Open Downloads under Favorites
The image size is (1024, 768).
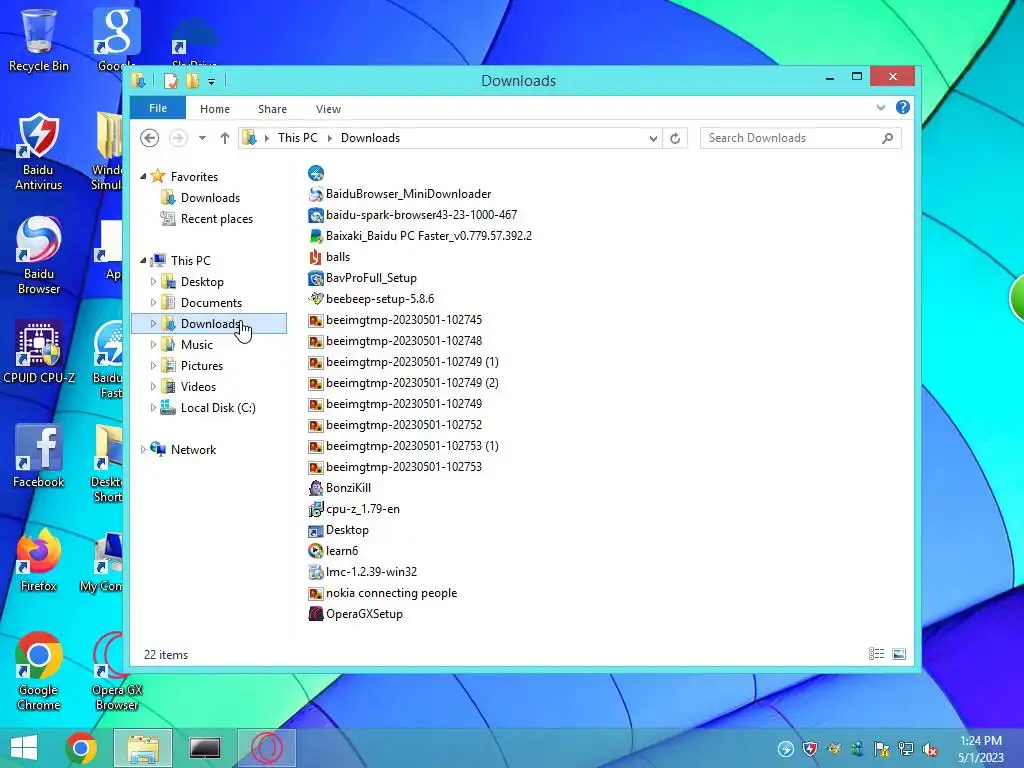click(x=210, y=198)
